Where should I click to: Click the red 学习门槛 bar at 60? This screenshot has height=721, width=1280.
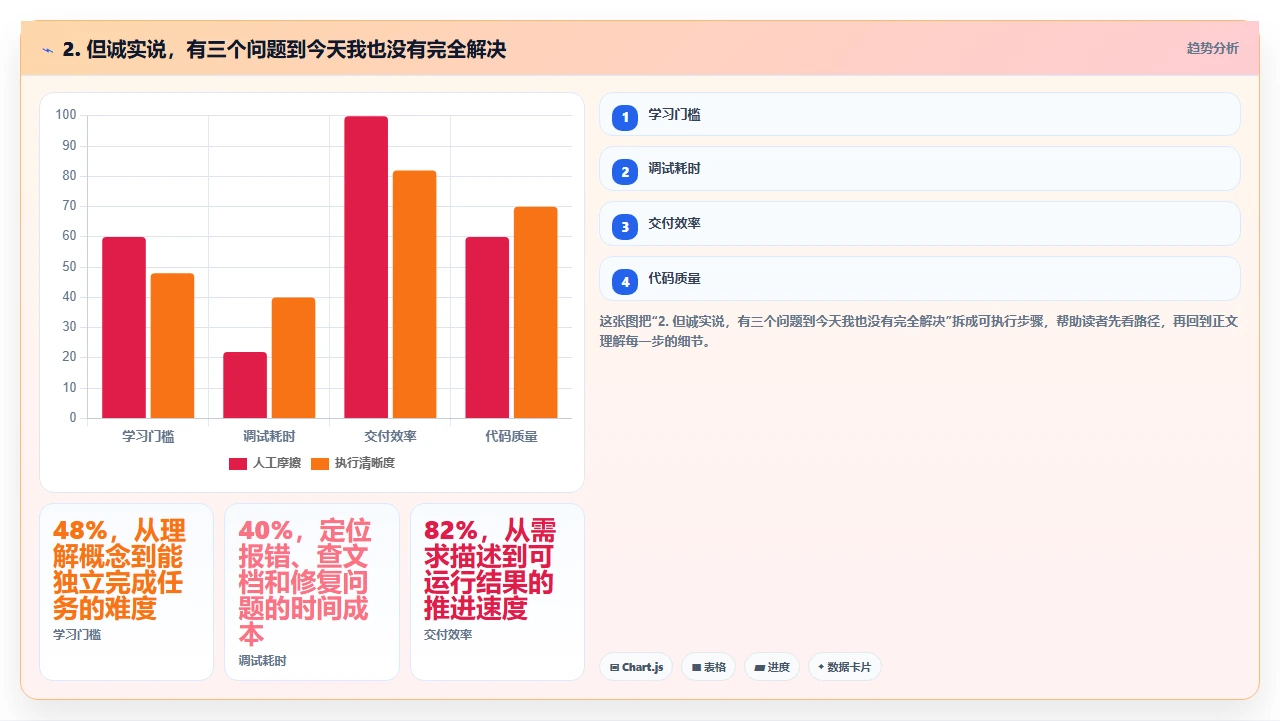(x=124, y=327)
